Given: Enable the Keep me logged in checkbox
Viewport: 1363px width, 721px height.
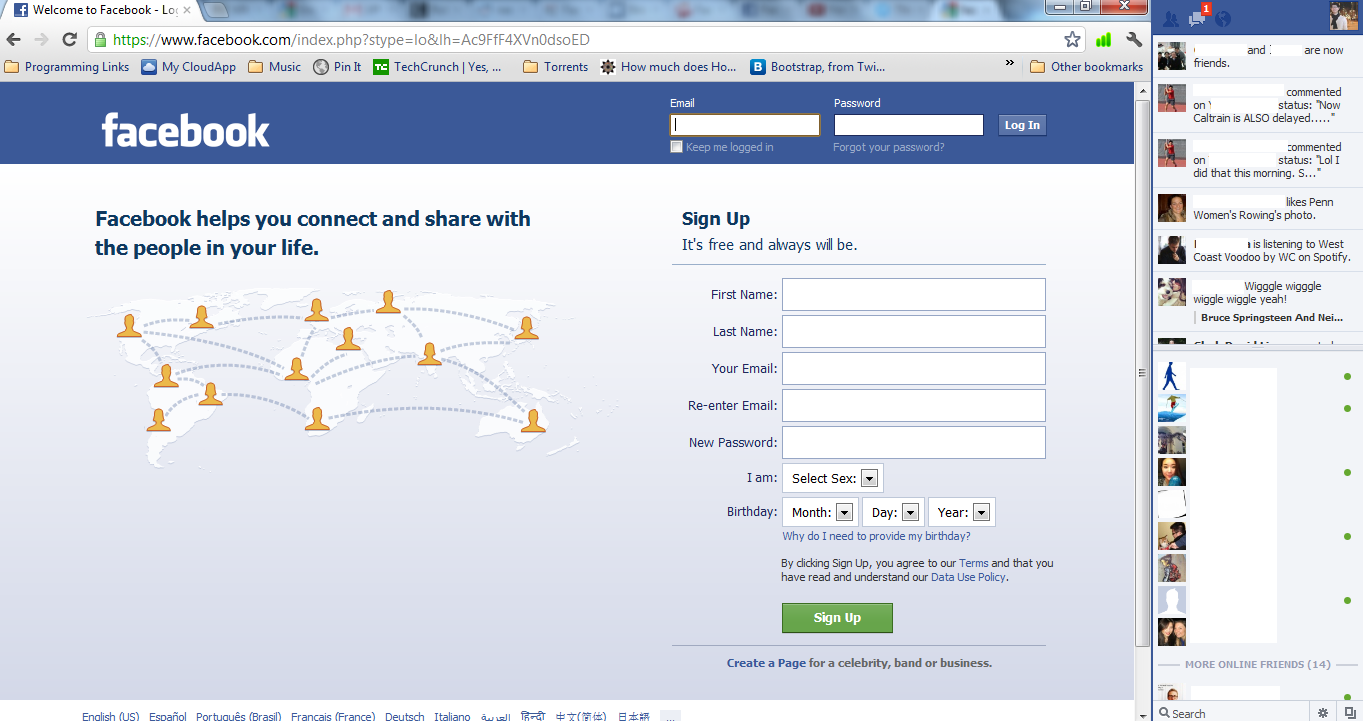Looking at the screenshot, I should pos(676,146).
